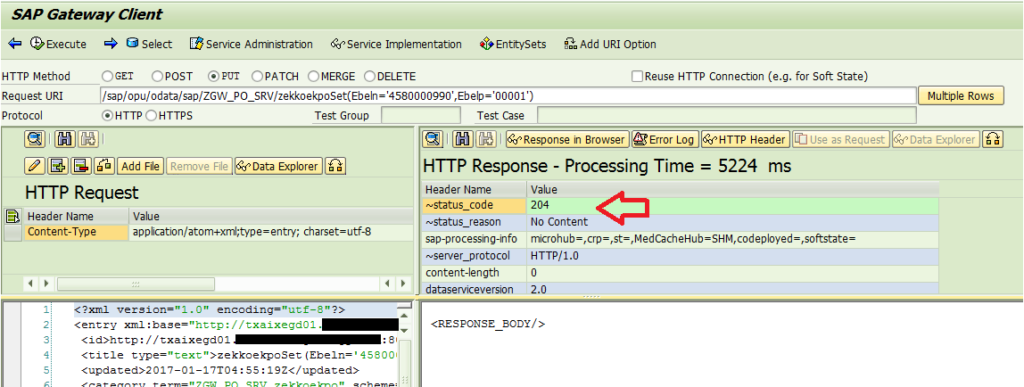Click the delete row icon with red minus
This screenshot has height=387, width=1024.
point(82,166)
